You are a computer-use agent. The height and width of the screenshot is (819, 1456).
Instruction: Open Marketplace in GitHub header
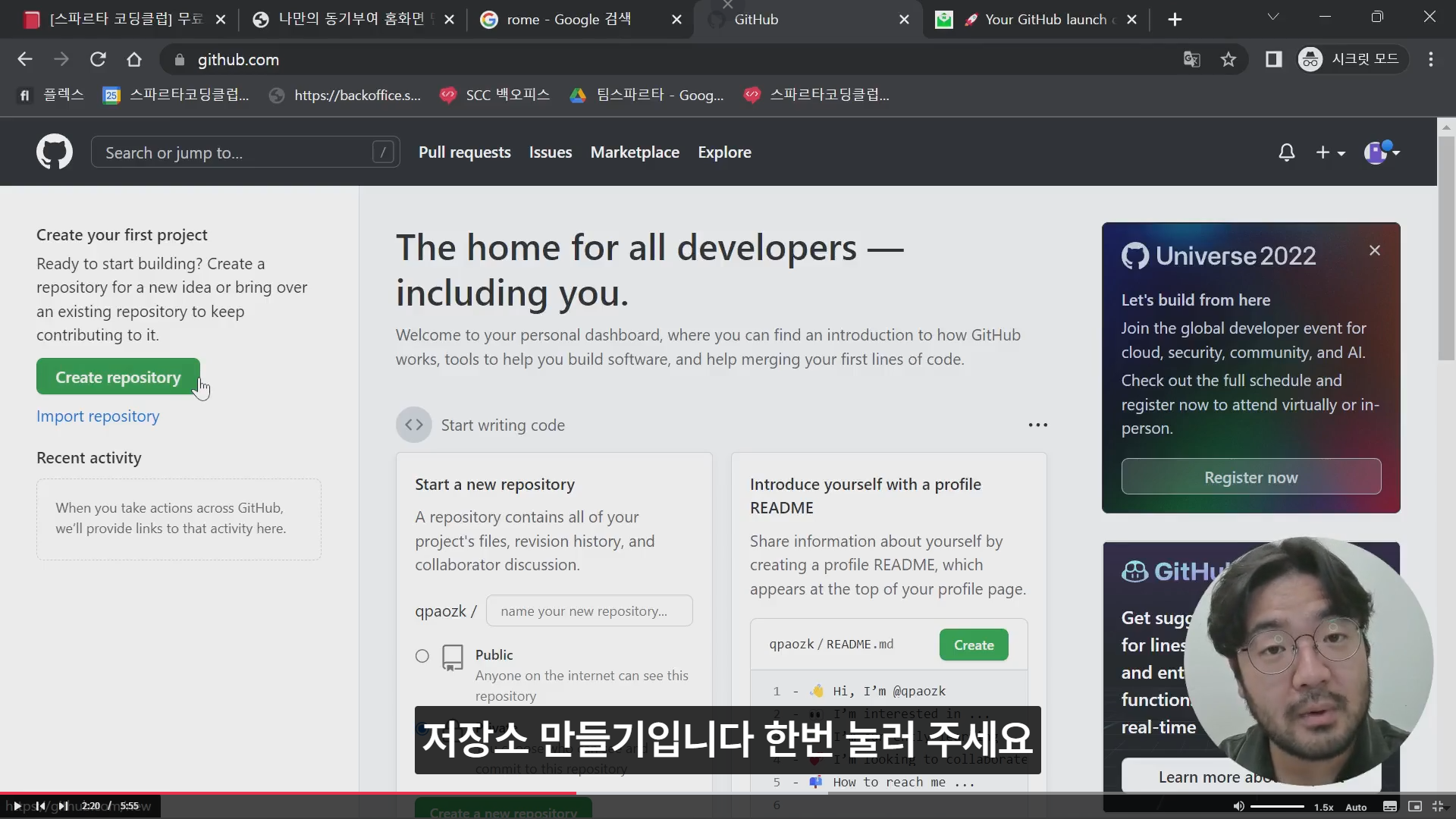(635, 152)
